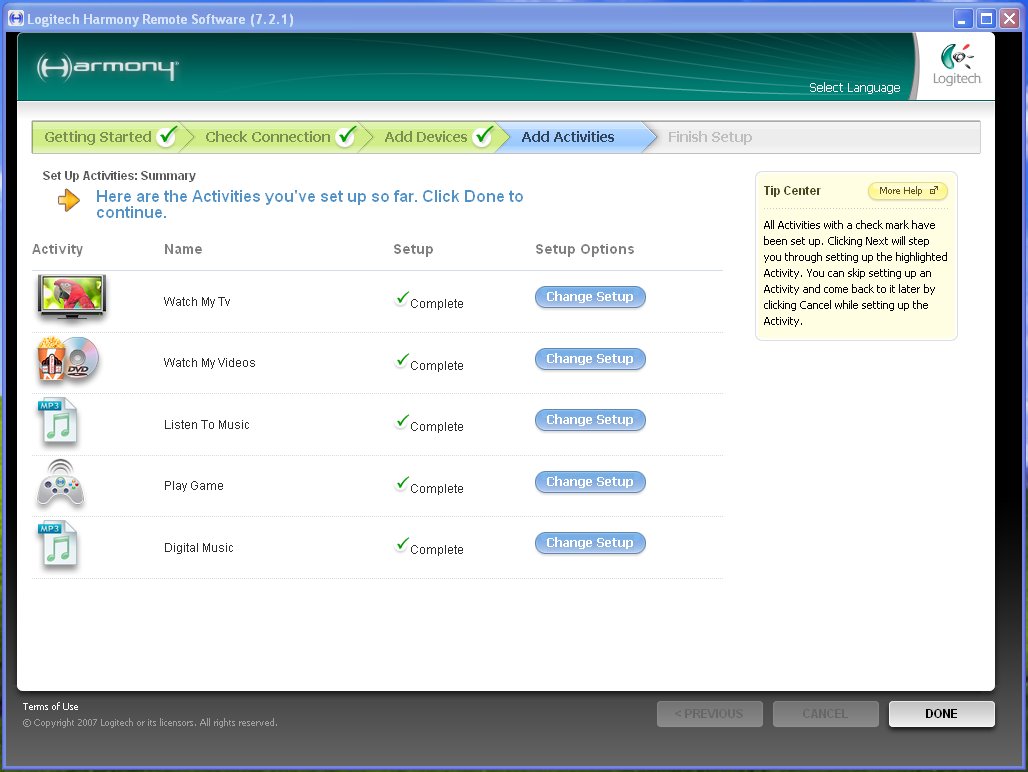Click the Setup Options column header

585,249
